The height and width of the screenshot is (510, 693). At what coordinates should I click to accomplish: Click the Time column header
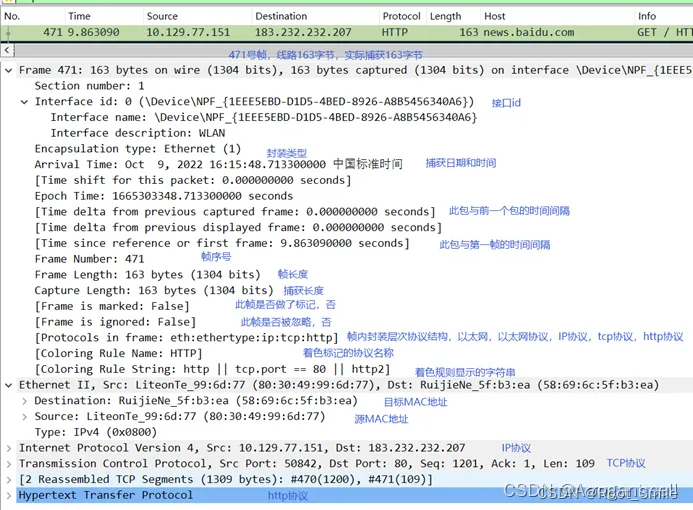(79, 16)
